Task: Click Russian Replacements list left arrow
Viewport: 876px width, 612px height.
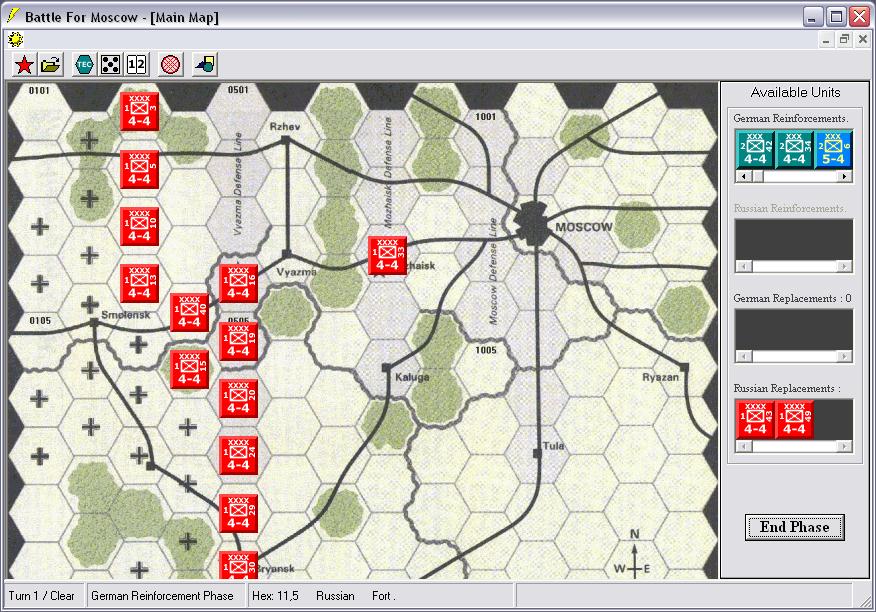Action: point(744,446)
